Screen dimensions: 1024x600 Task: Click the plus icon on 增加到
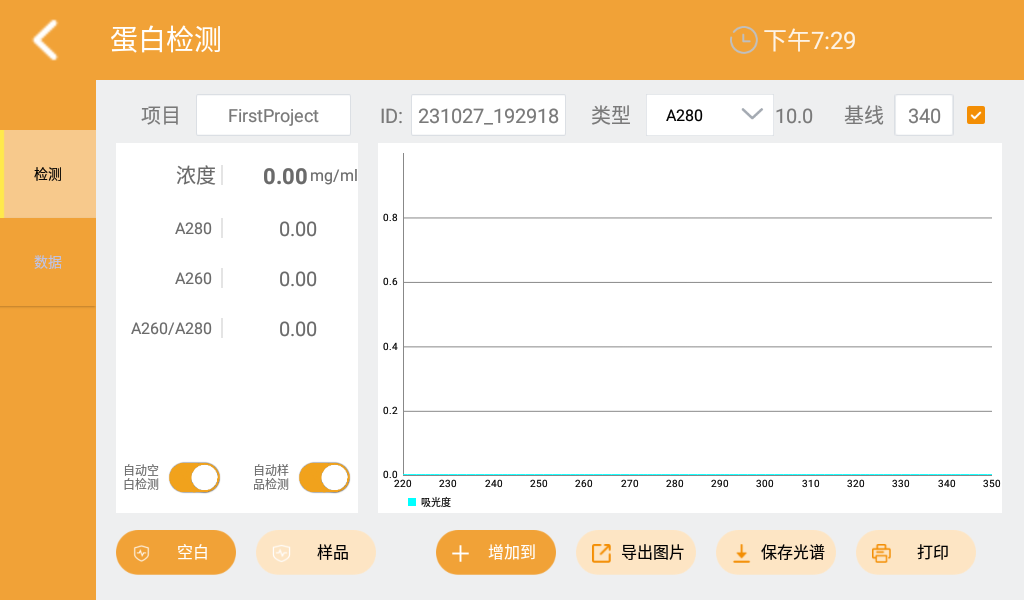(x=460, y=552)
